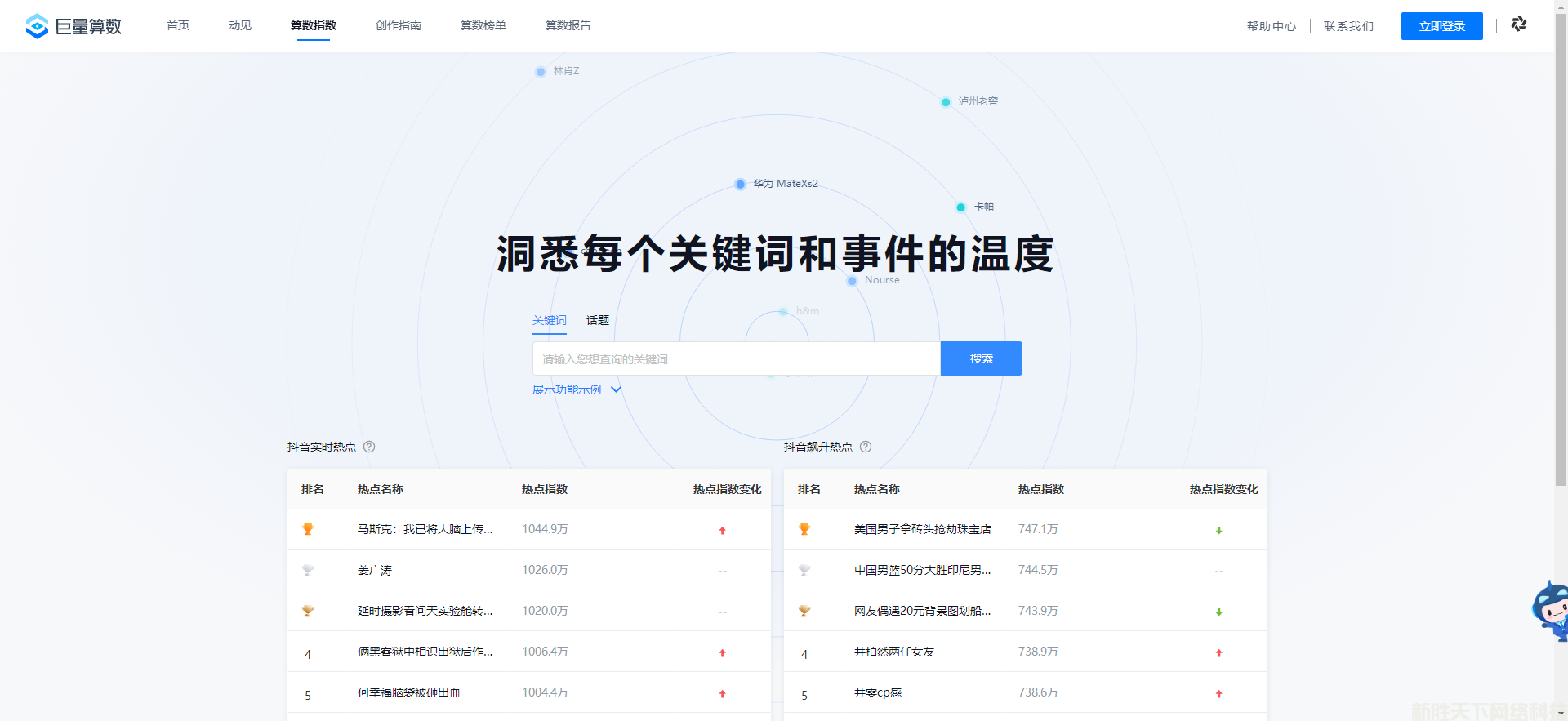Open 算数榜单 navigation item
Viewport: 1568px width, 721px height.
point(483,25)
